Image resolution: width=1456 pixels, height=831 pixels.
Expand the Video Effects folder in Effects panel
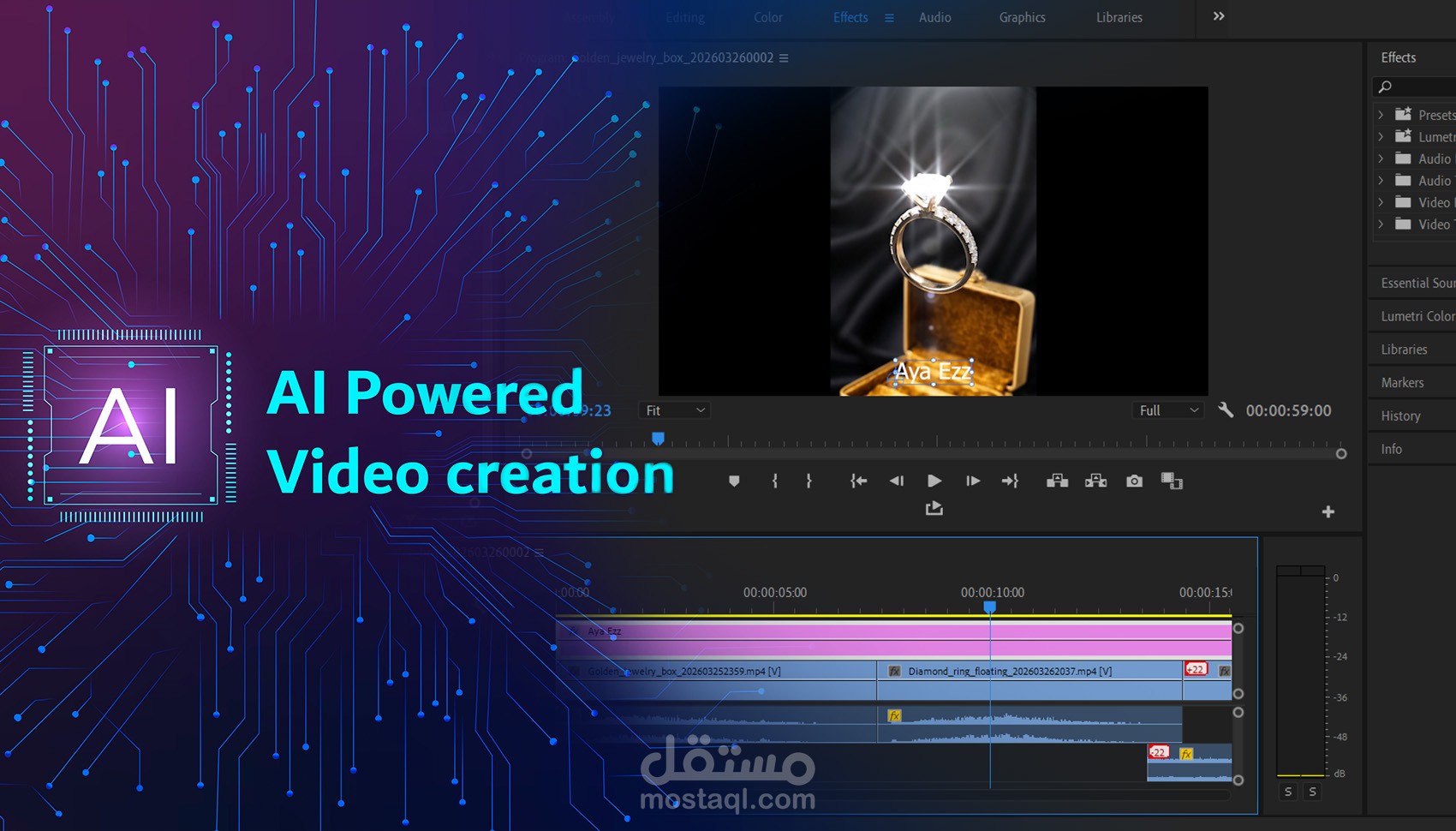click(x=1381, y=202)
